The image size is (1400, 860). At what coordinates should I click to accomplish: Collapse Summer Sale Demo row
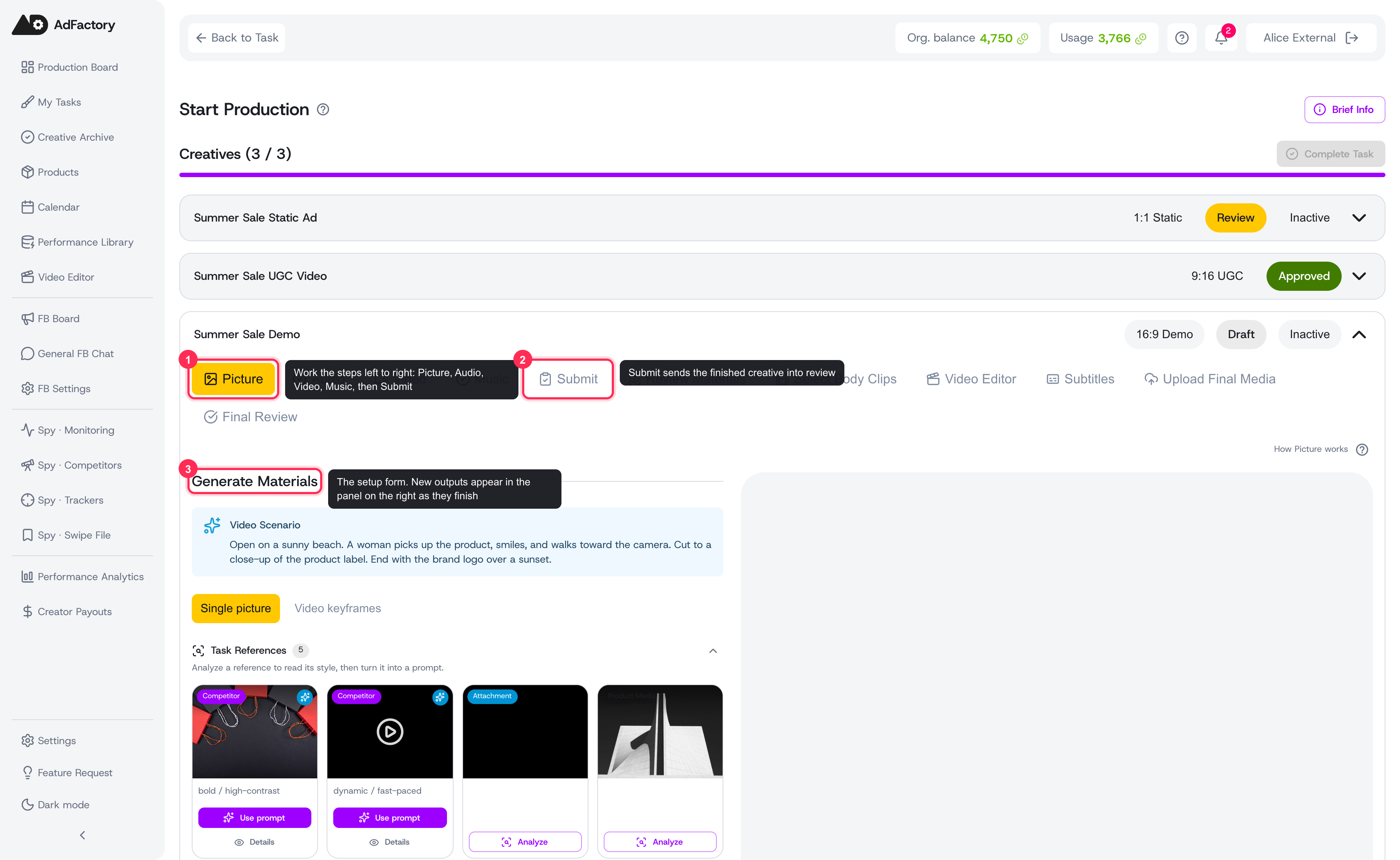1359,335
